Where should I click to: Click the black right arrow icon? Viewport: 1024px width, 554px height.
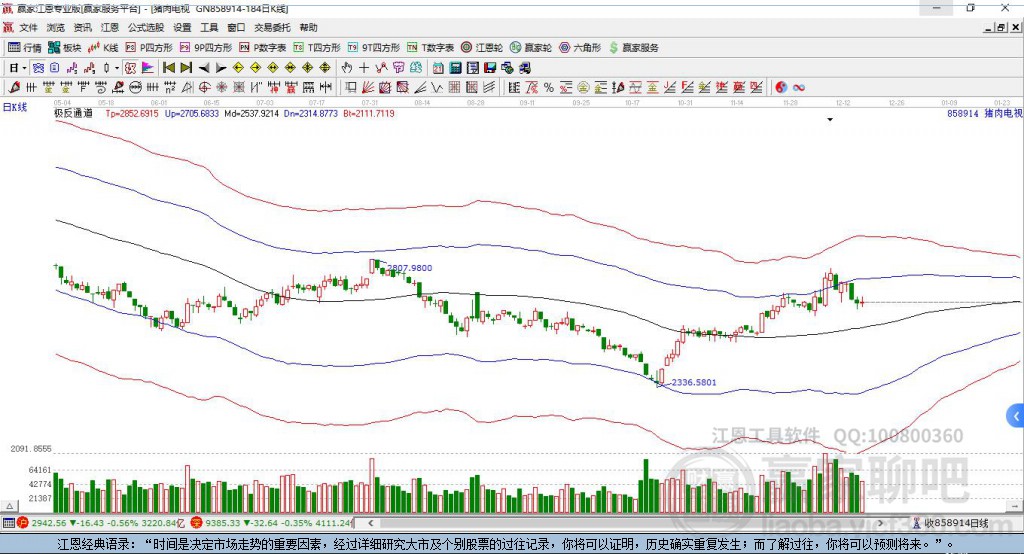tap(221, 68)
